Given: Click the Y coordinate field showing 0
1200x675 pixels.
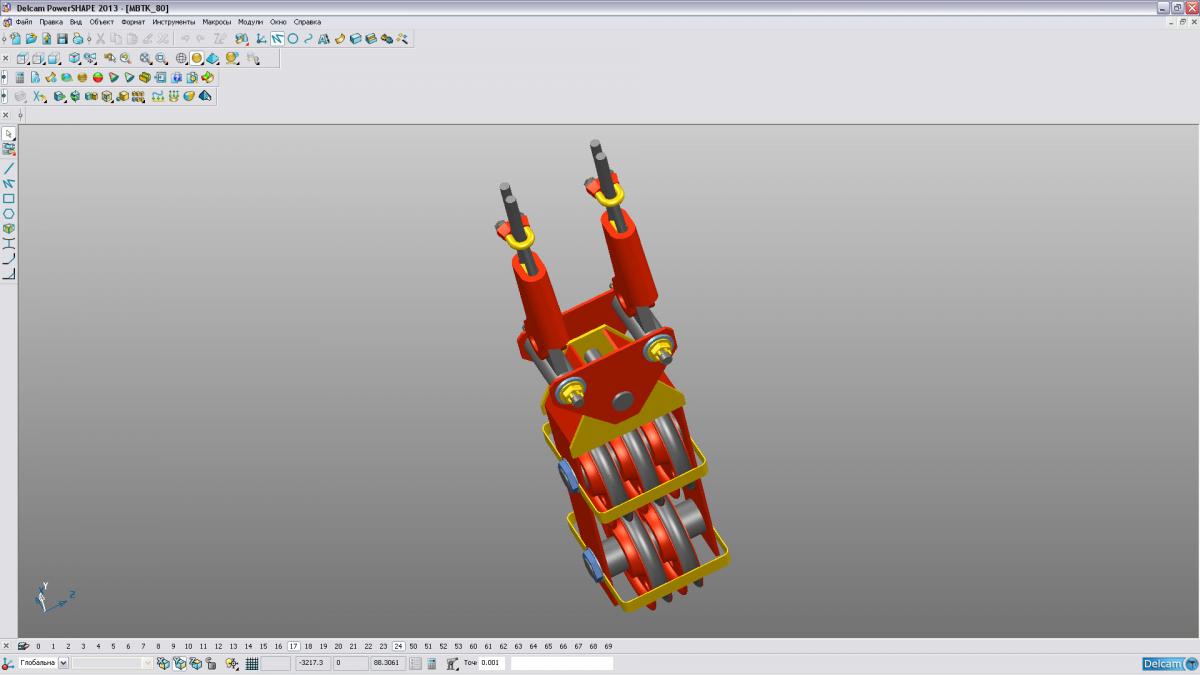Looking at the screenshot, I should click(350, 663).
